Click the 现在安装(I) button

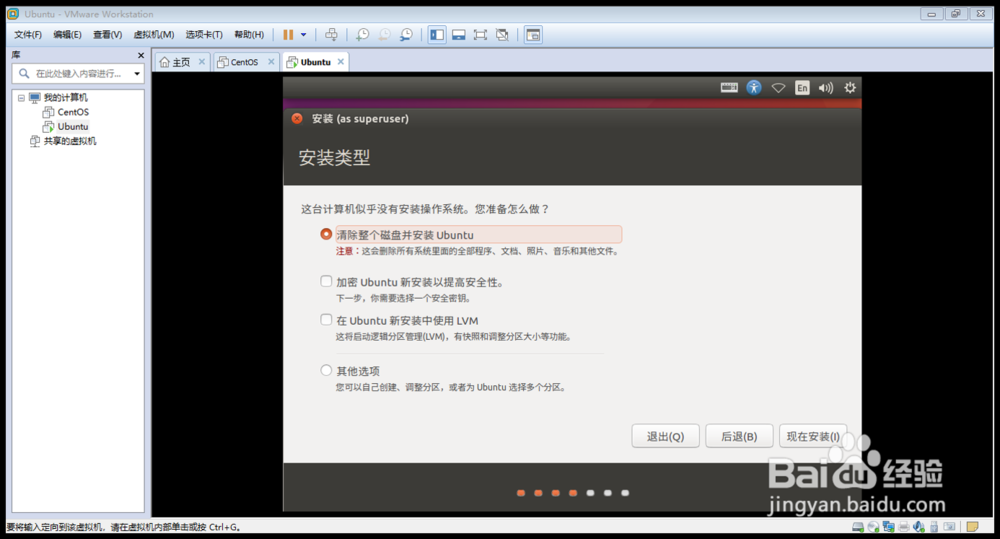(813, 436)
